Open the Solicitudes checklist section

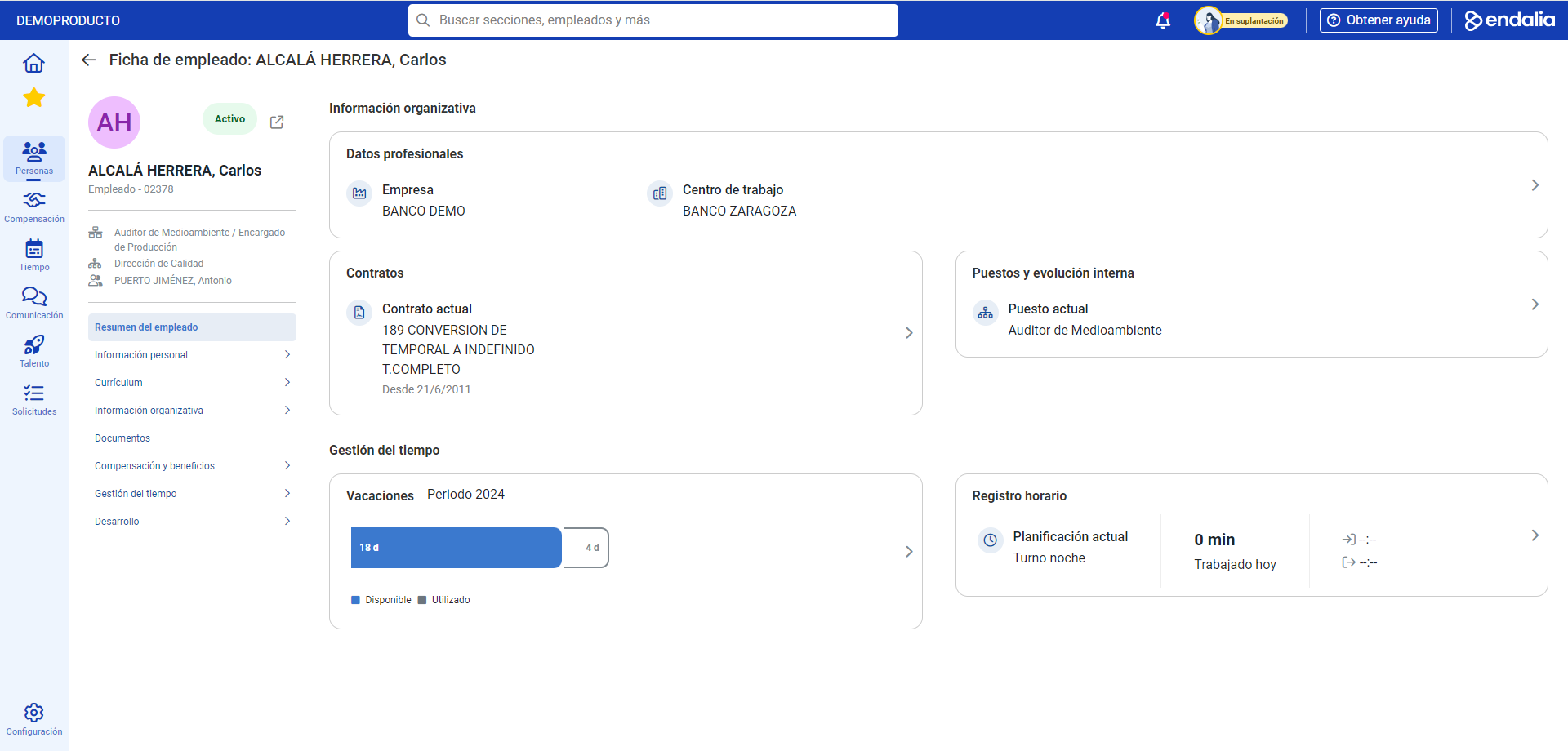(x=34, y=399)
